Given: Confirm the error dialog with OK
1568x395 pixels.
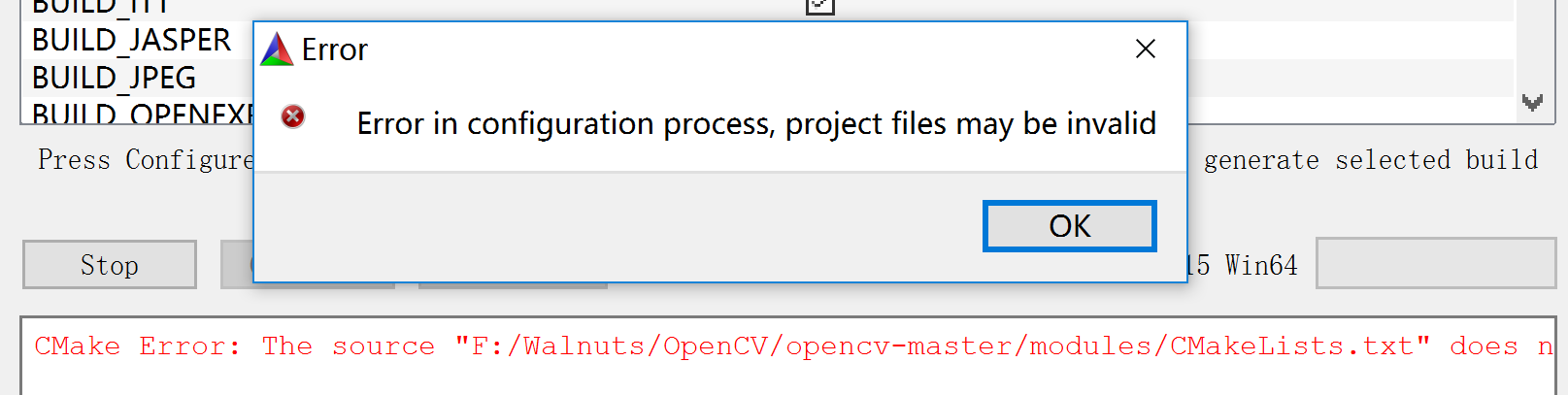Looking at the screenshot, I should tap(1070, 226).
